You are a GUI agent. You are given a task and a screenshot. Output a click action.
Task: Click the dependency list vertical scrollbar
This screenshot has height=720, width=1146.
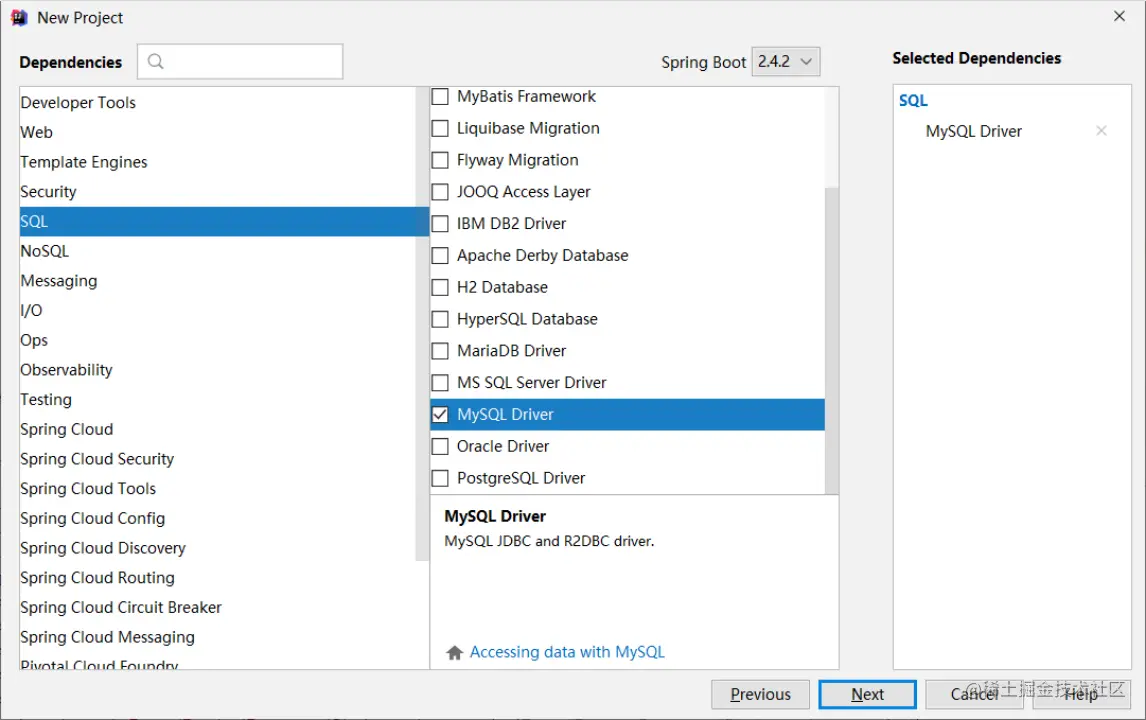tap(832, 340)
